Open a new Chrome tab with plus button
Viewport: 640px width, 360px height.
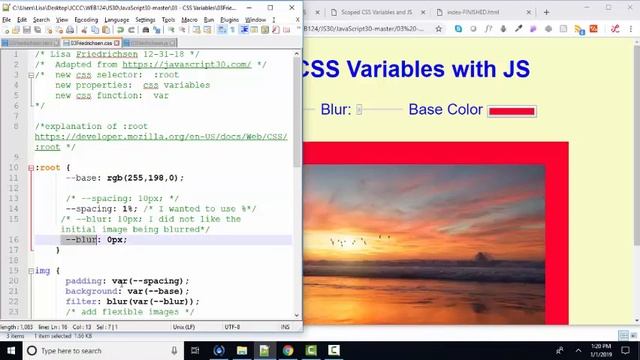(546, 12)
